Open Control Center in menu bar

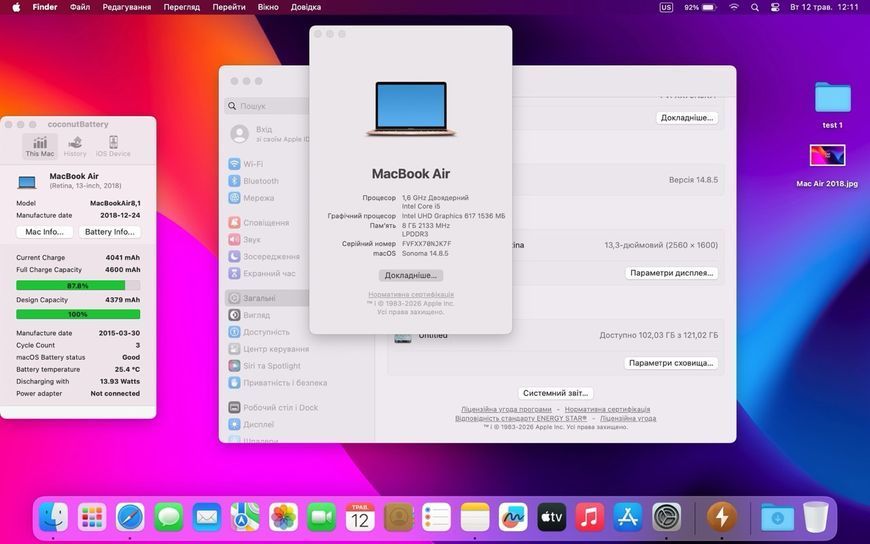tap(775, 7)
